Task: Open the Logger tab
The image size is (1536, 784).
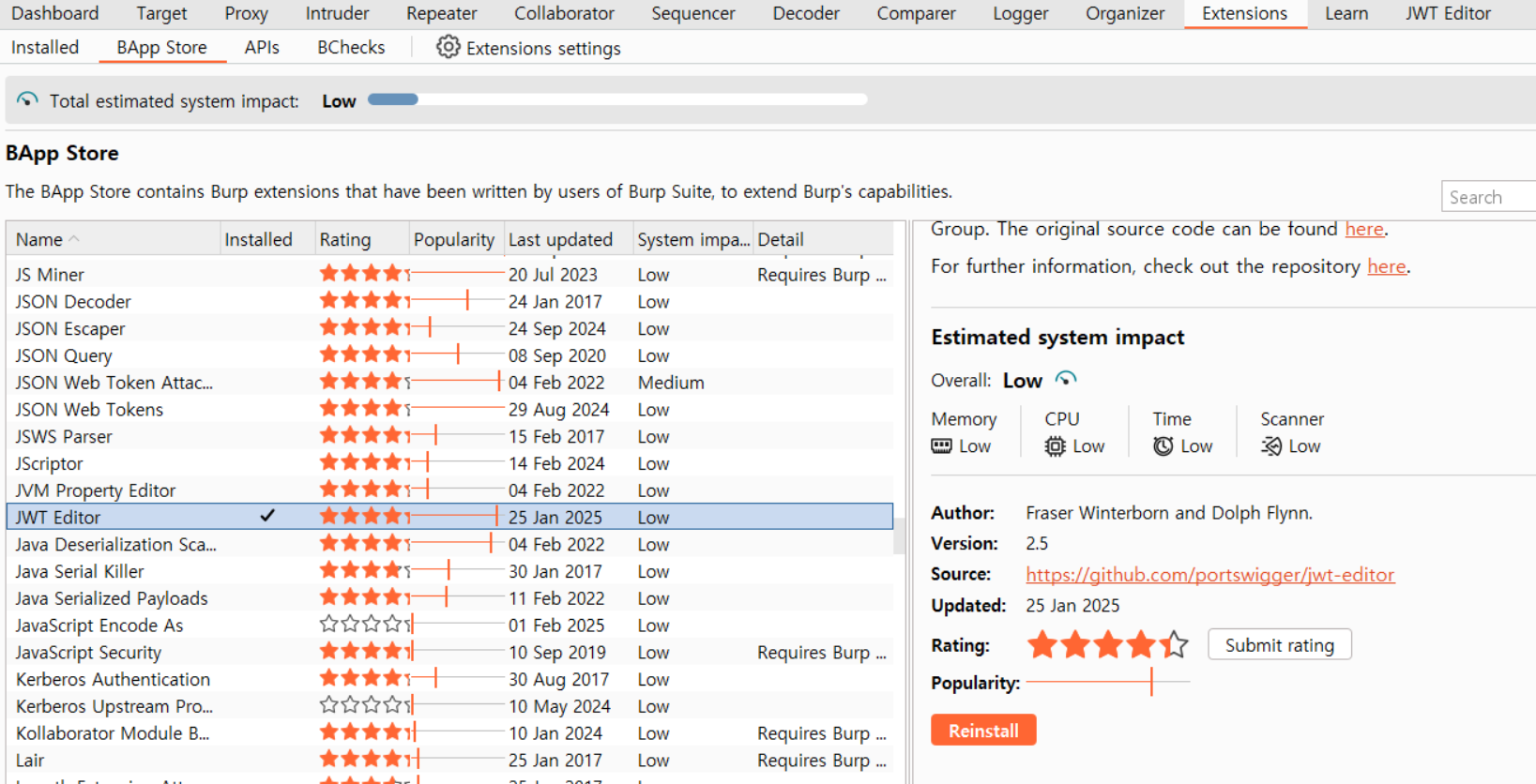Action: tap(1020, 13)
